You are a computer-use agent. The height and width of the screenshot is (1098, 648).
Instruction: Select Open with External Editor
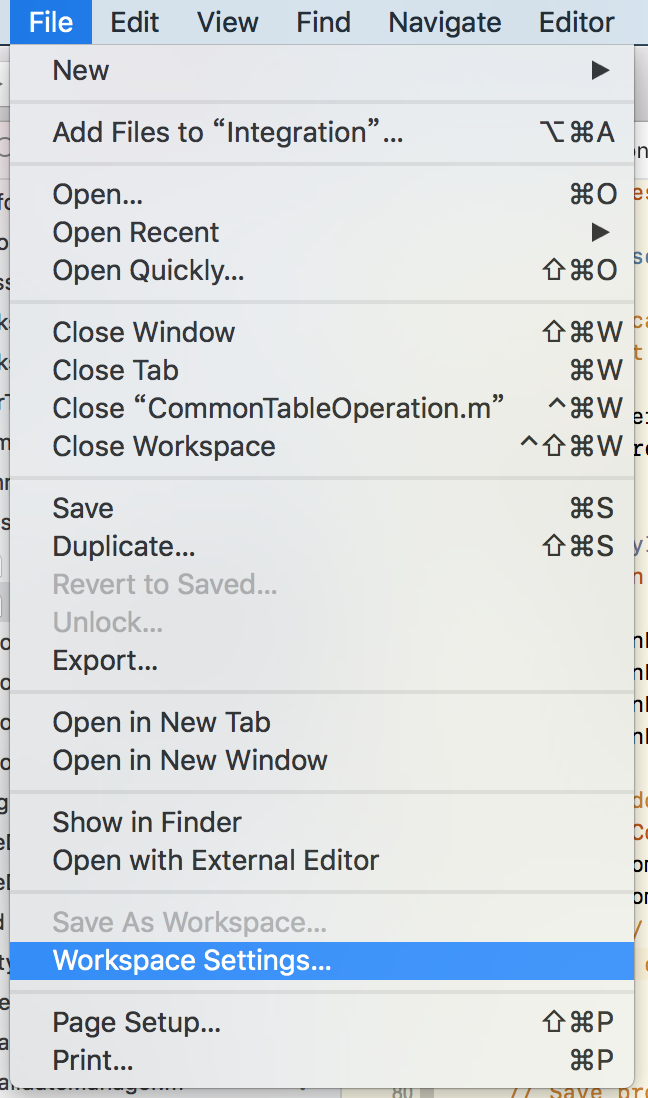click(216, 861)
